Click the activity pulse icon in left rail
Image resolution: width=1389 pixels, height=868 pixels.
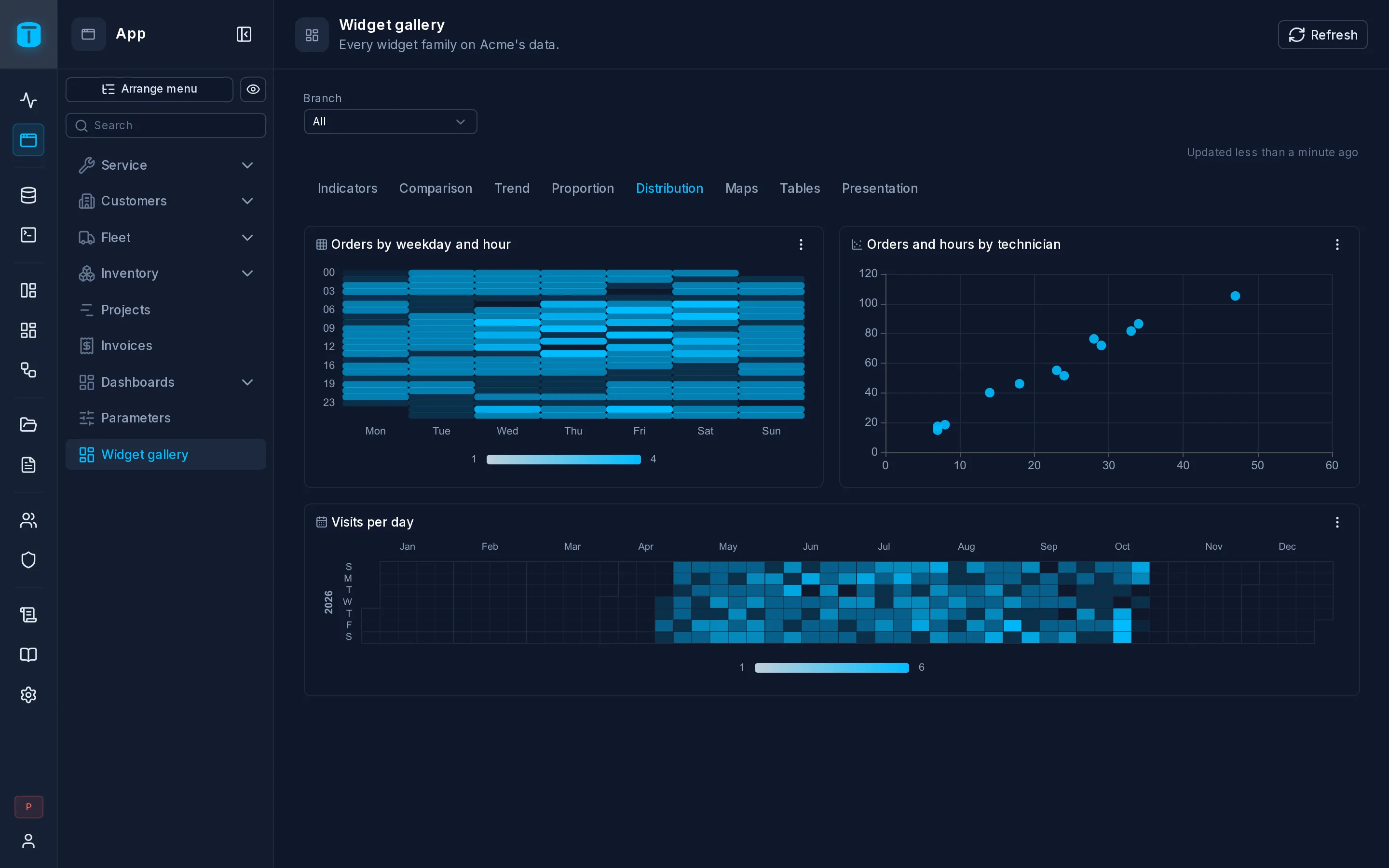(x=28, y=100)
